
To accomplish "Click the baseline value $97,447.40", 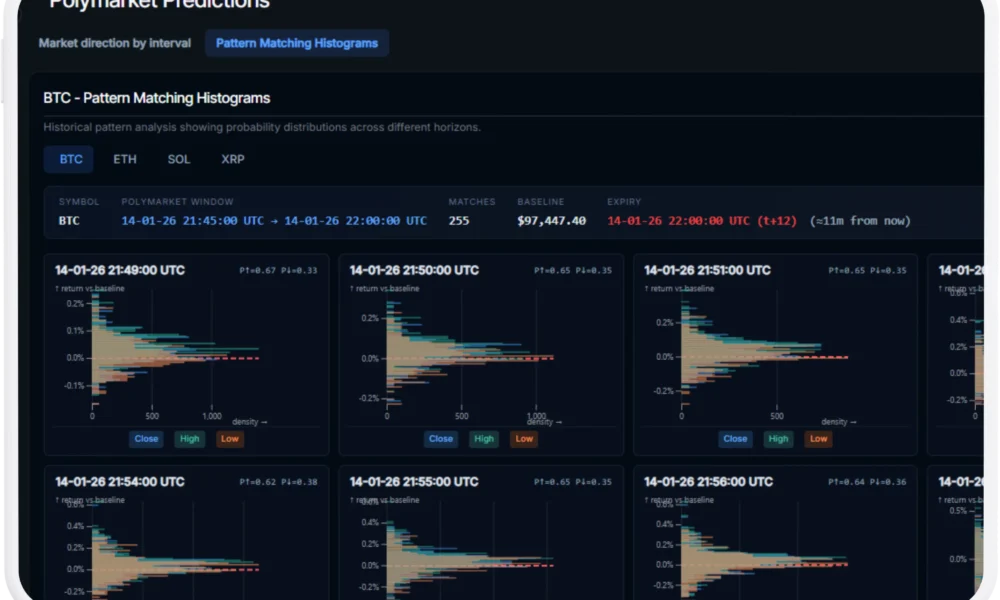I will click(x=552, y=221).
